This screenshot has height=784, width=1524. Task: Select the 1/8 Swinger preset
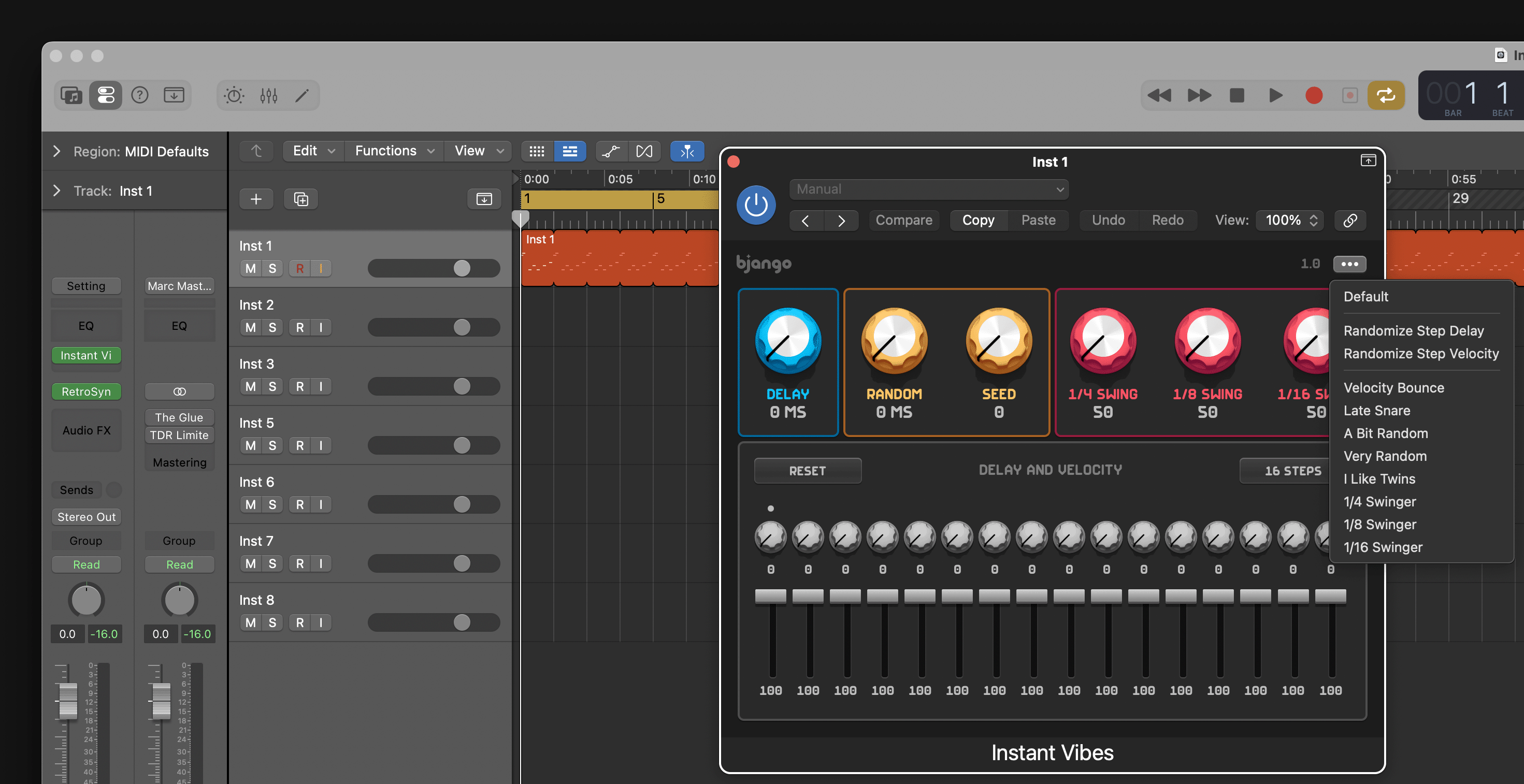(x=1379, y=525)
